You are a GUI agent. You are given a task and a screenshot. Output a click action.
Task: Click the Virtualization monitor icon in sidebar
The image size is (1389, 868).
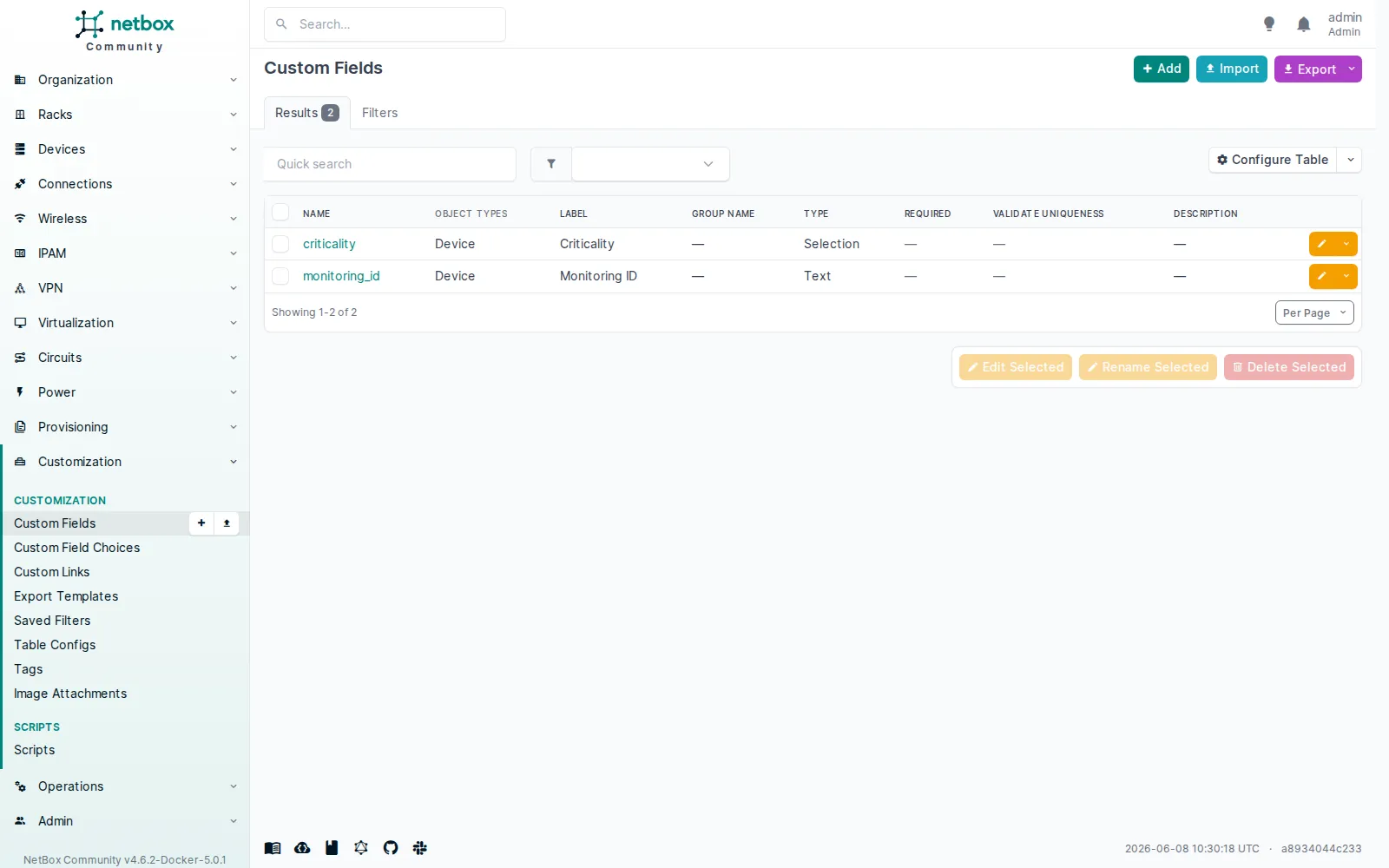pyautogui.click(x=20, y=323)
